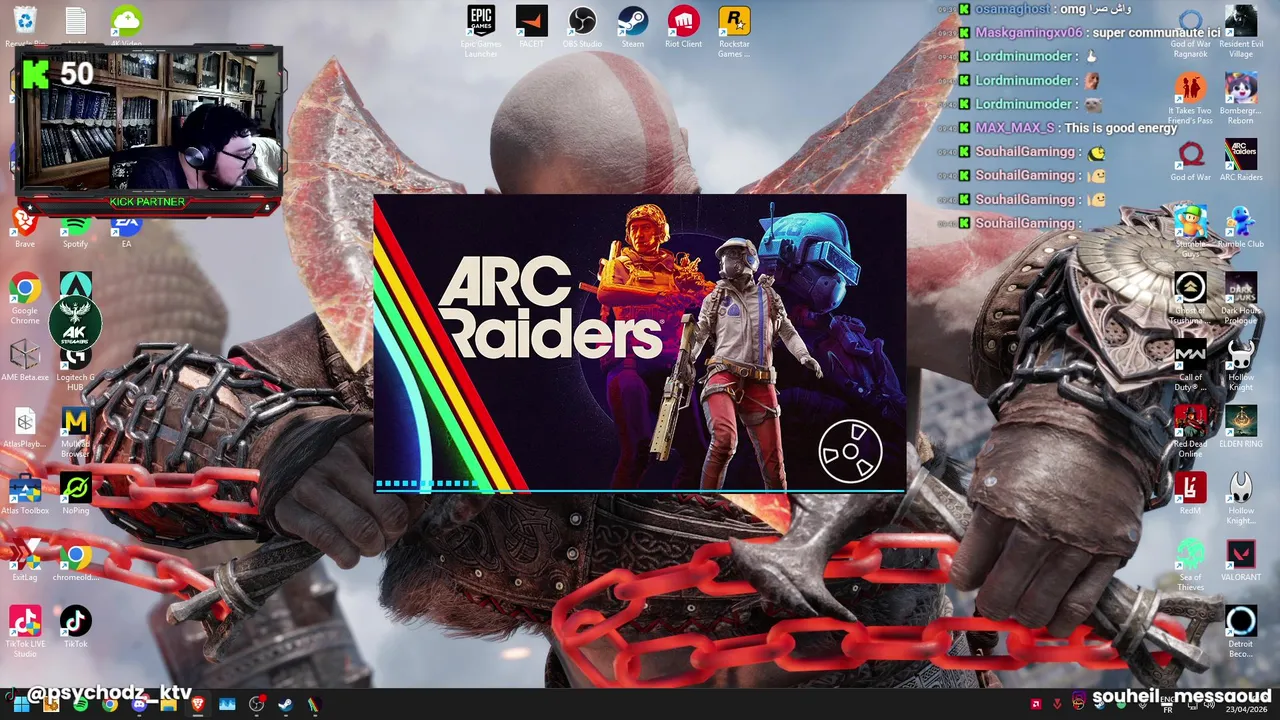Open the ExitLag desktop shortcut
Screen dimensions: 1280x720
click(25, 560)
